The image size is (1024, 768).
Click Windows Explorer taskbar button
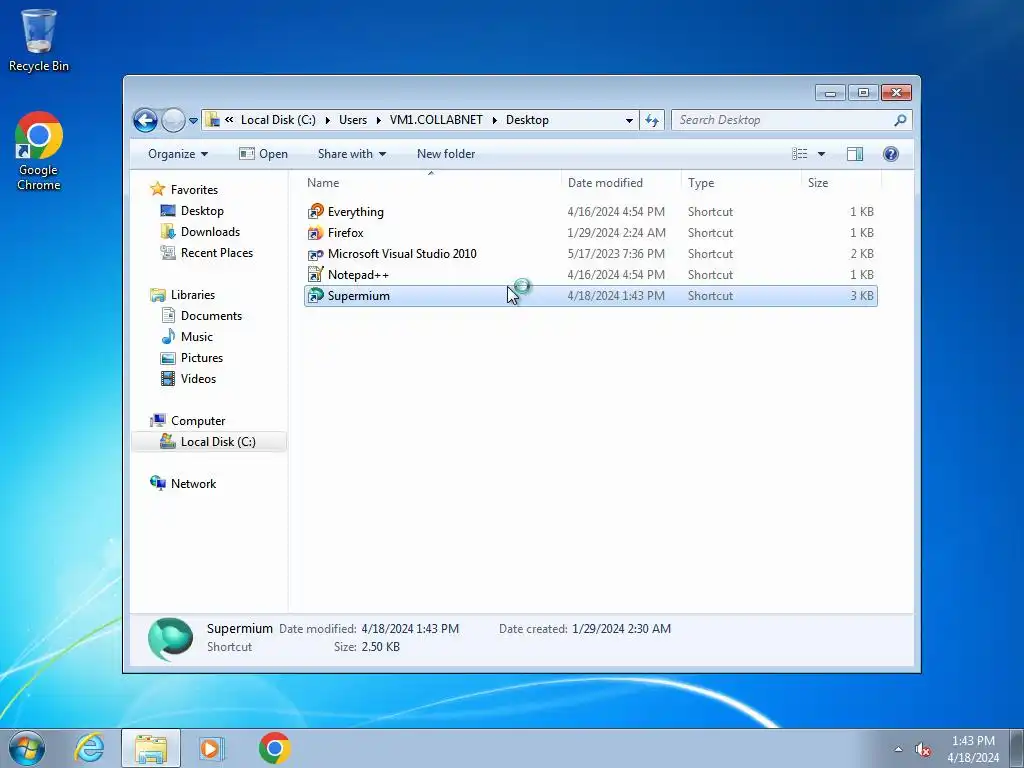(x=151, y=748)
